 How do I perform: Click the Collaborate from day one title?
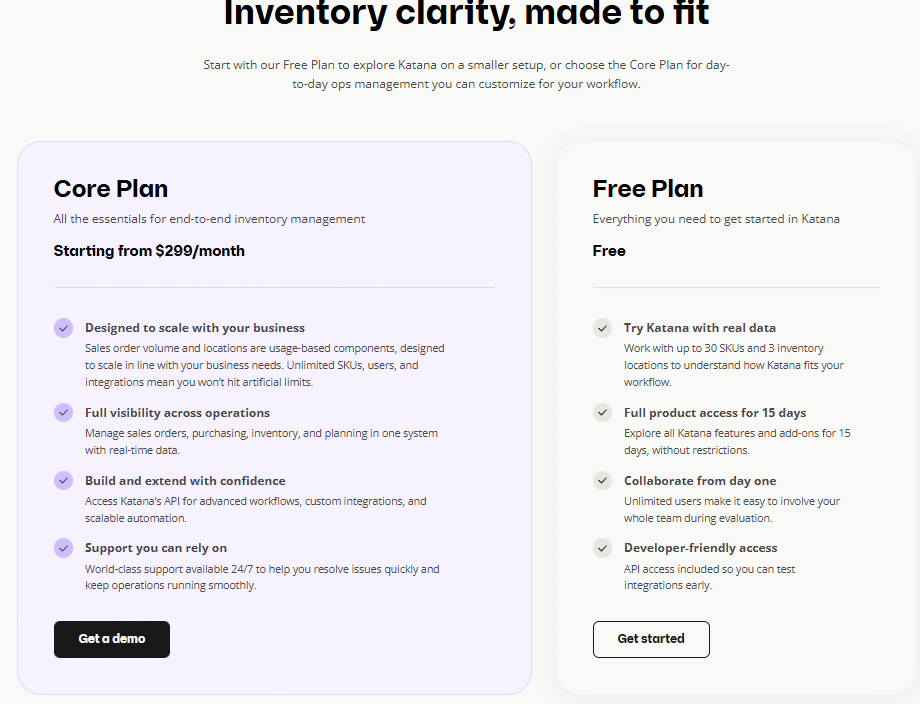point(700,481)
